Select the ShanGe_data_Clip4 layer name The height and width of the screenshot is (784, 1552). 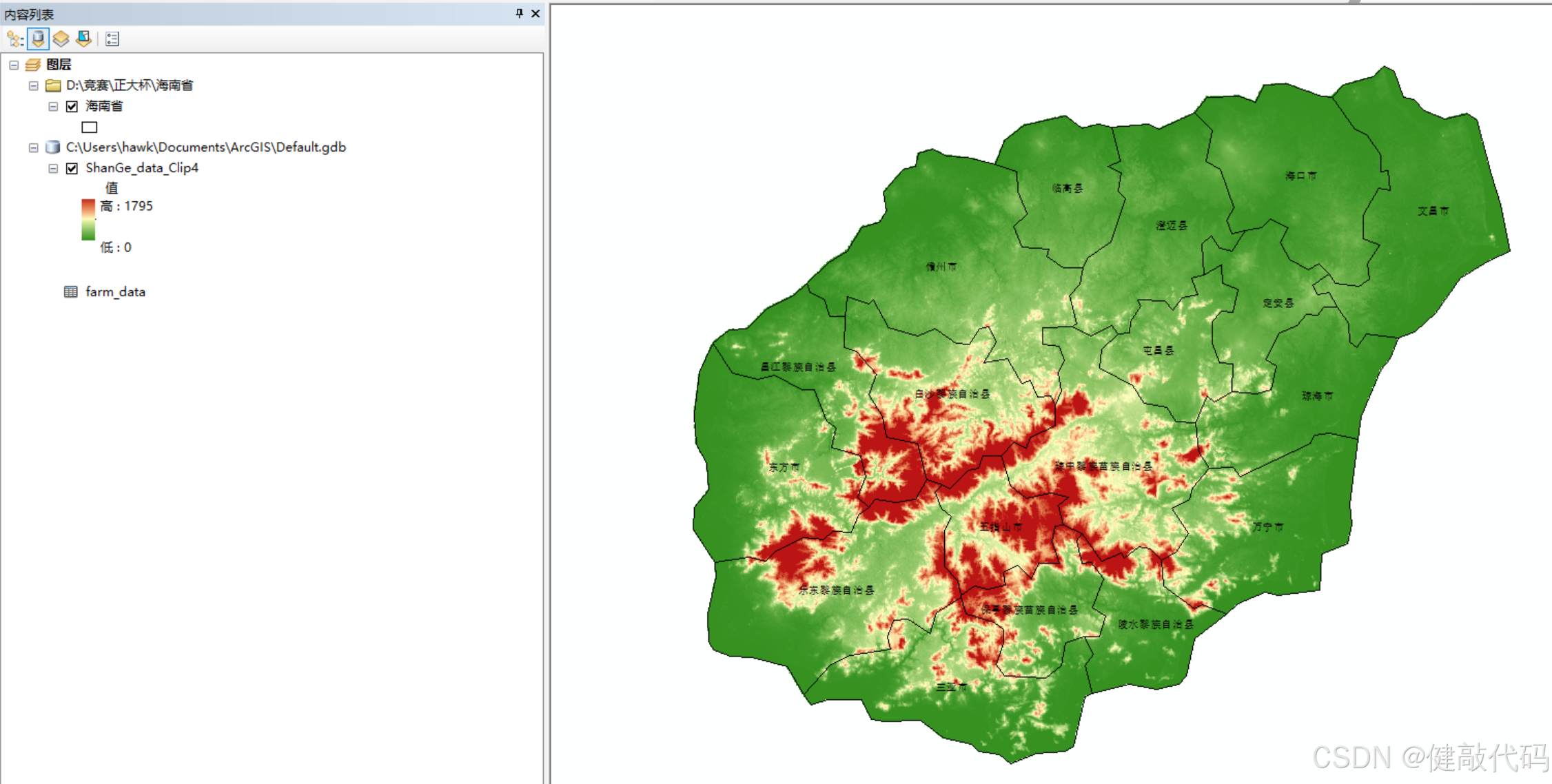point(141,168)
